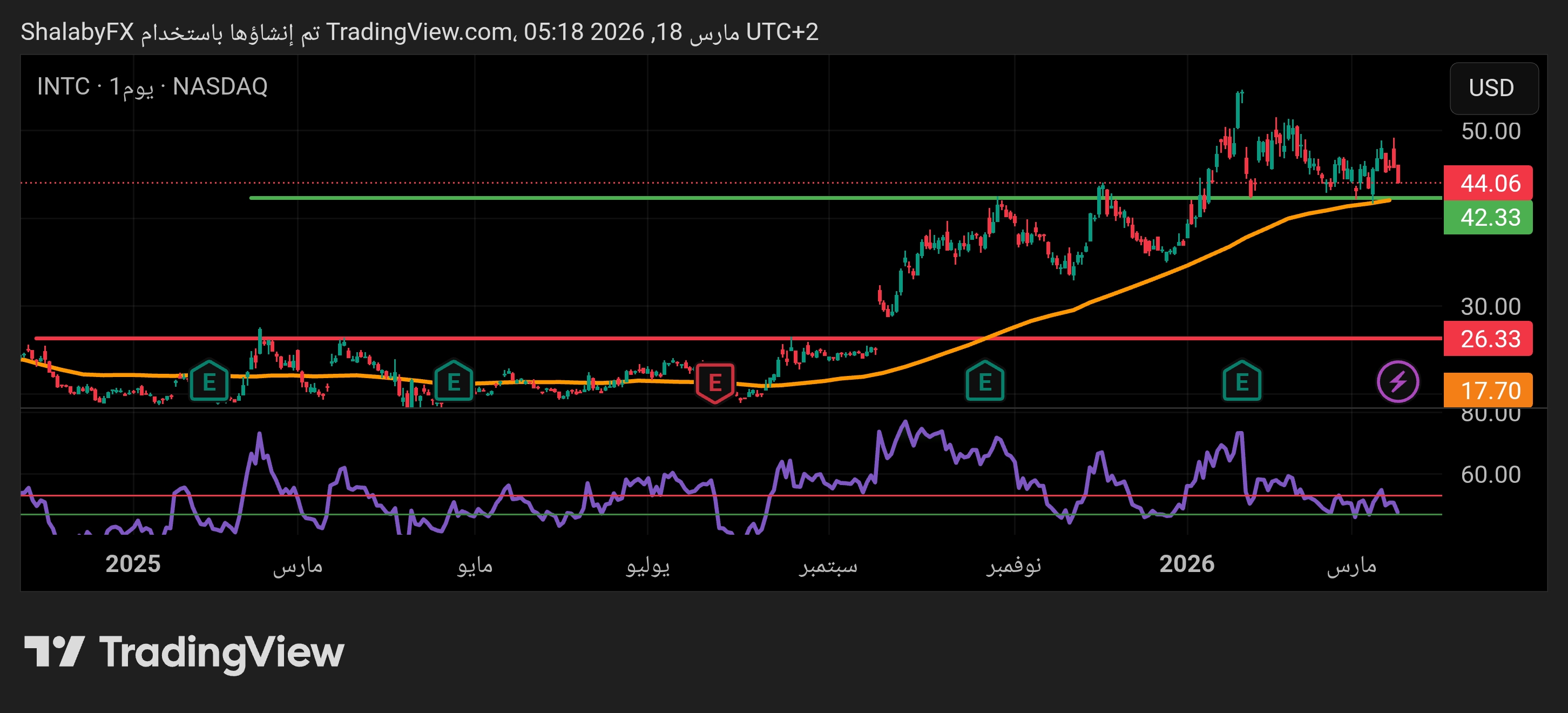Click the red 26.33 price level label
This screenshot has height=713, width=1568.
coord(1488,339)
